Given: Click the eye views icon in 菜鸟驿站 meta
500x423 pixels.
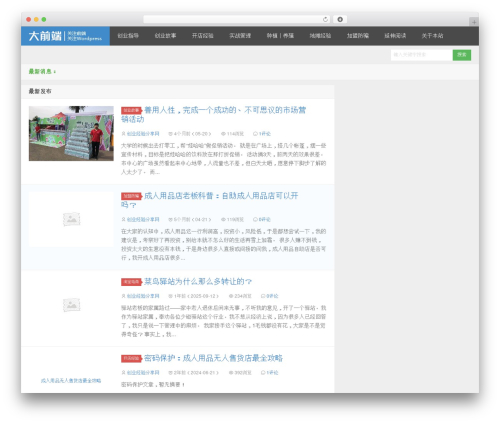Looking at the screenshot, I should tap(231, 296).
